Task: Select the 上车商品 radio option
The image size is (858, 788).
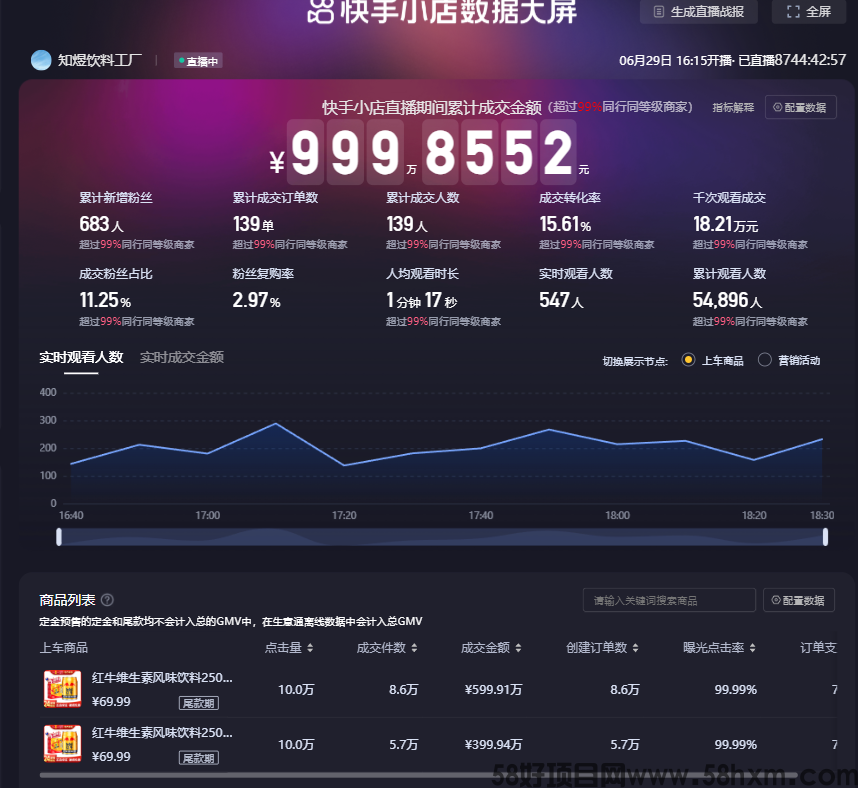Action: coord(688,360)
